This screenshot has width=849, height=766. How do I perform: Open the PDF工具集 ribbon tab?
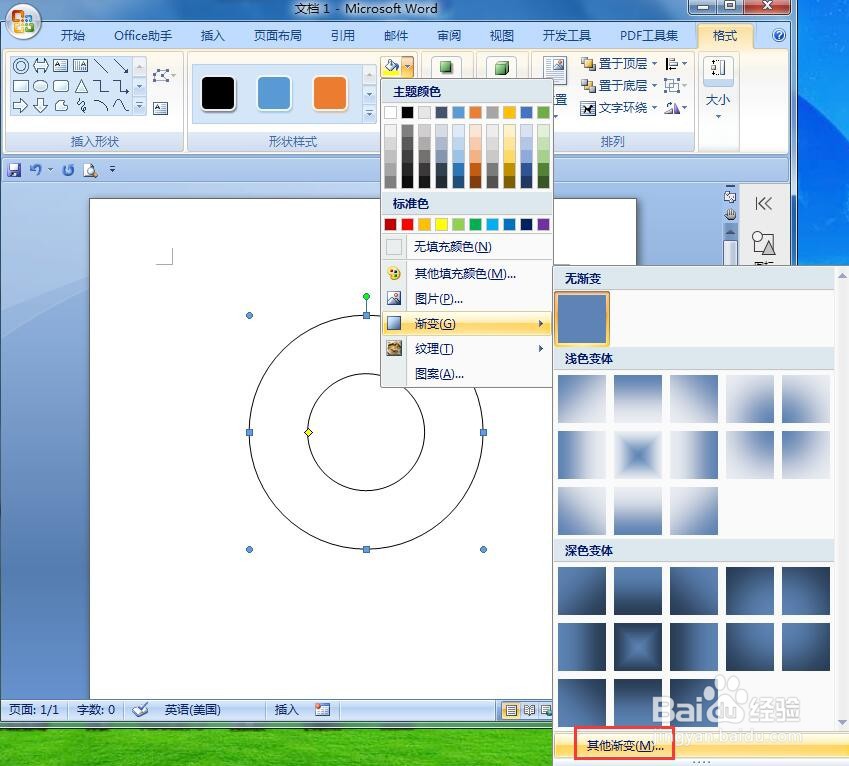pyautogui.click(x=649, y=36)
